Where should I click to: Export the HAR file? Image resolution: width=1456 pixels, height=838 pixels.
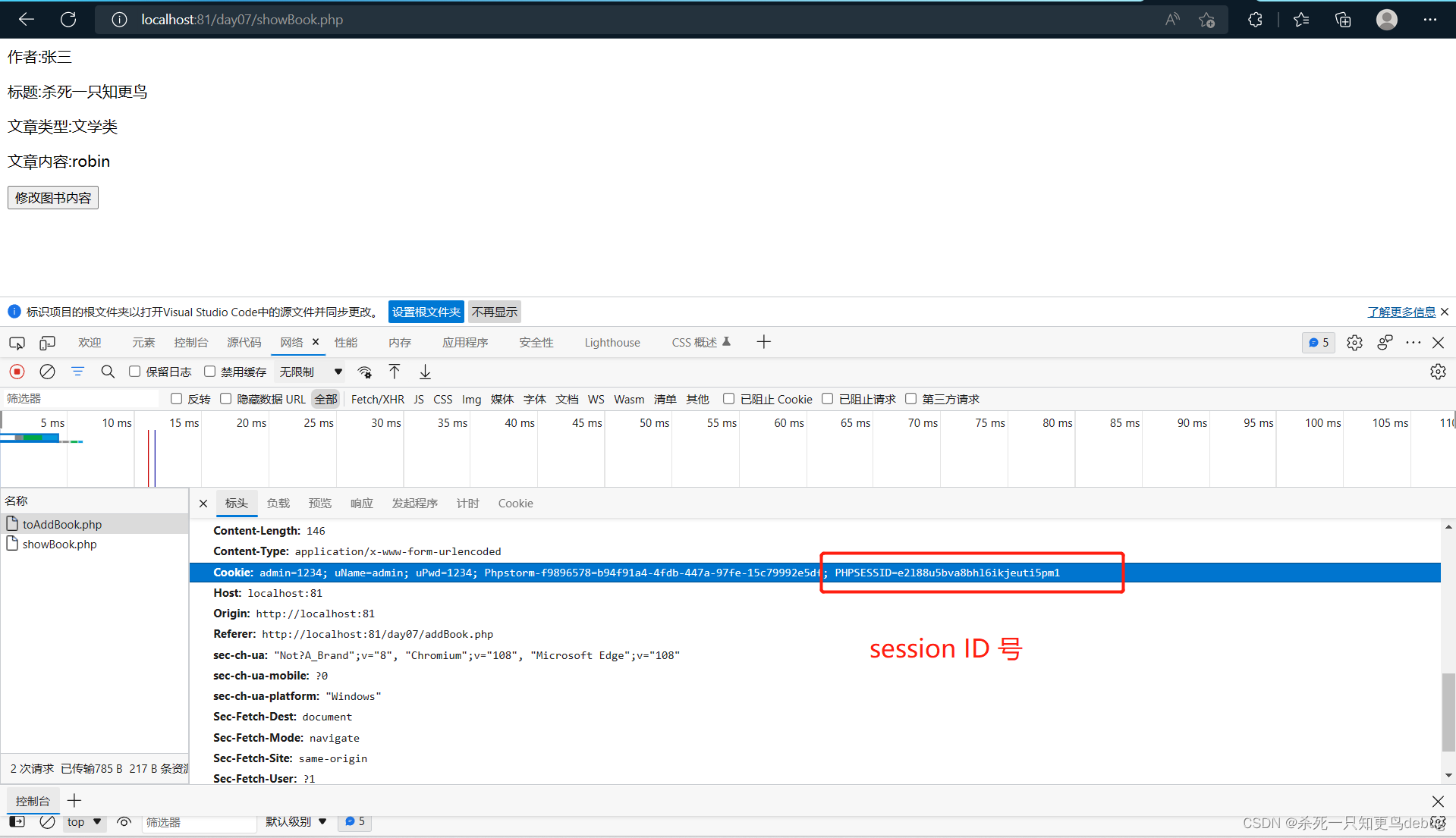pyautogui.click(x=425, y=372)
